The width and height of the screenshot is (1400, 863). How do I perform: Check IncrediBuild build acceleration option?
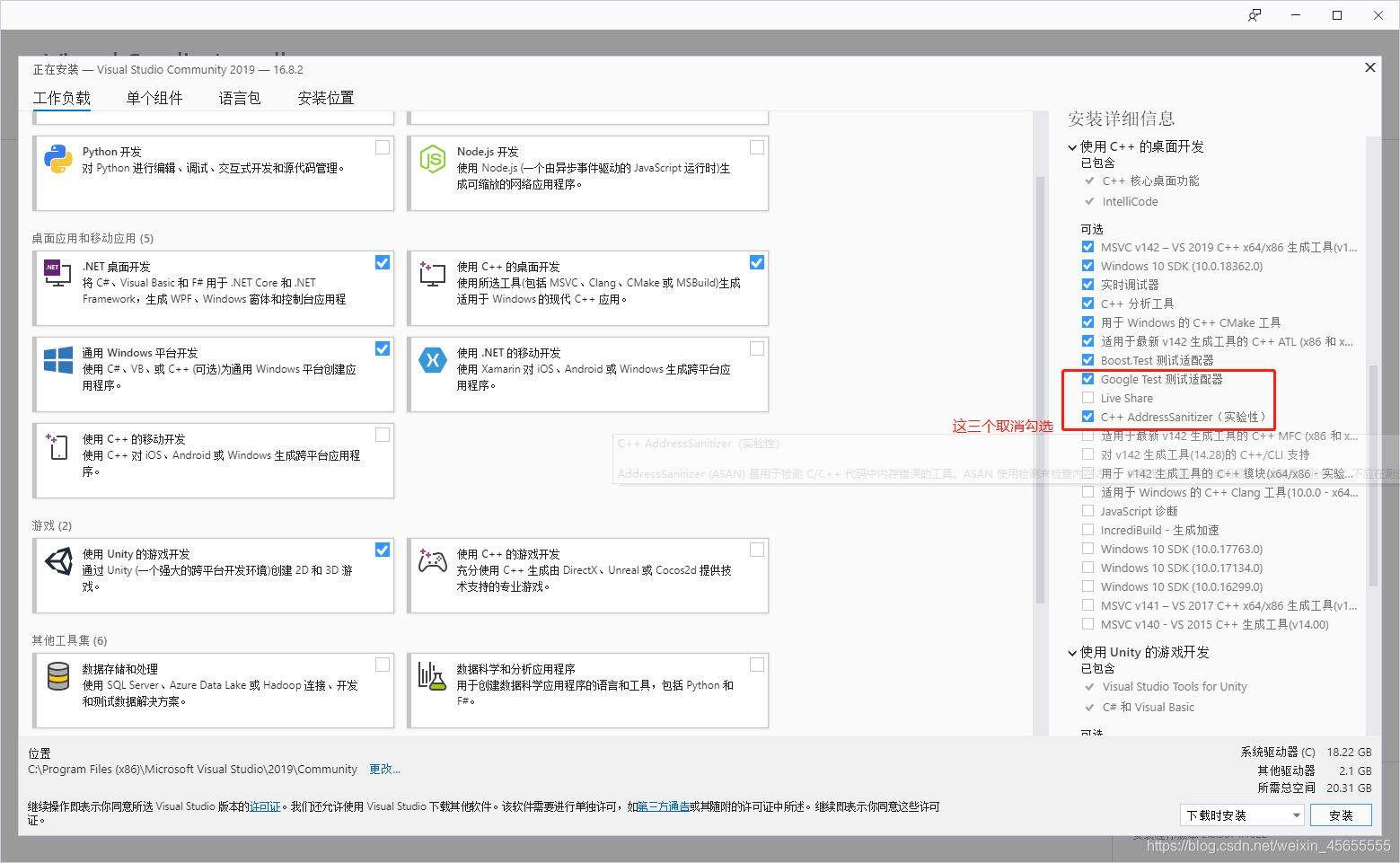(1087, 530)
